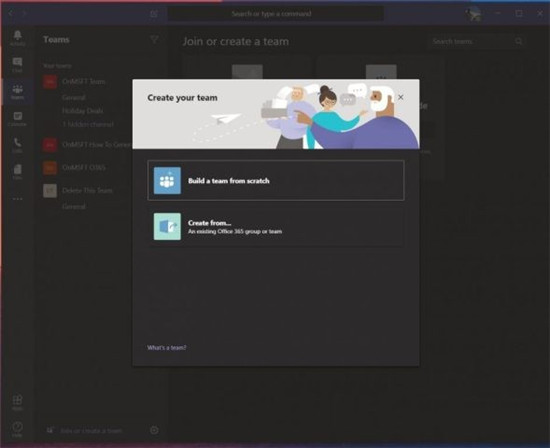Screen dimensions: 550x448
Task: Click the search teams magnifier icon
Action: (518, 41)
